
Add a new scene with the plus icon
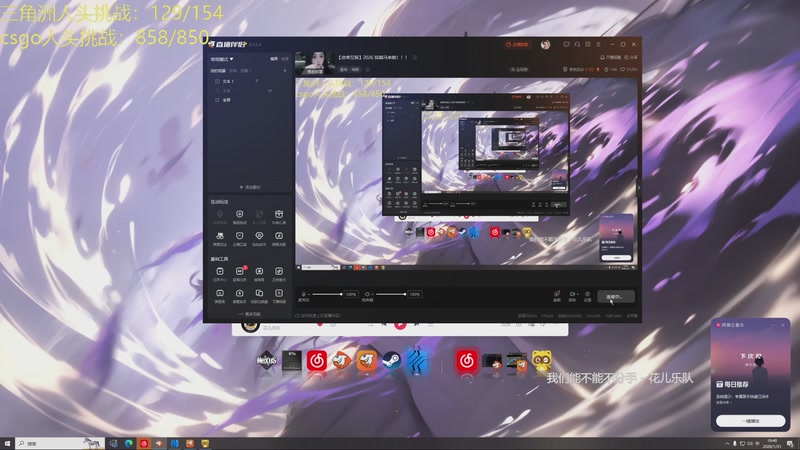pyautogui.click(x=285, y=71)
